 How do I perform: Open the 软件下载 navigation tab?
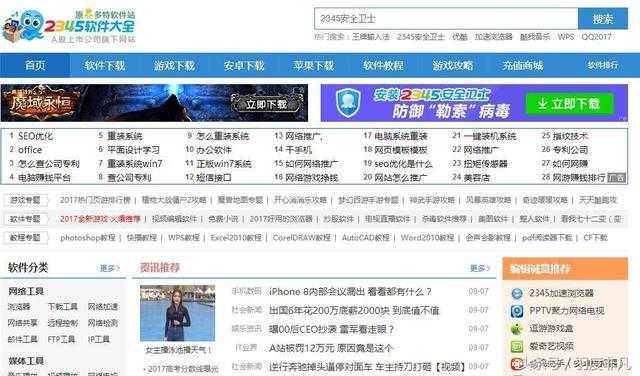[104, 65]
